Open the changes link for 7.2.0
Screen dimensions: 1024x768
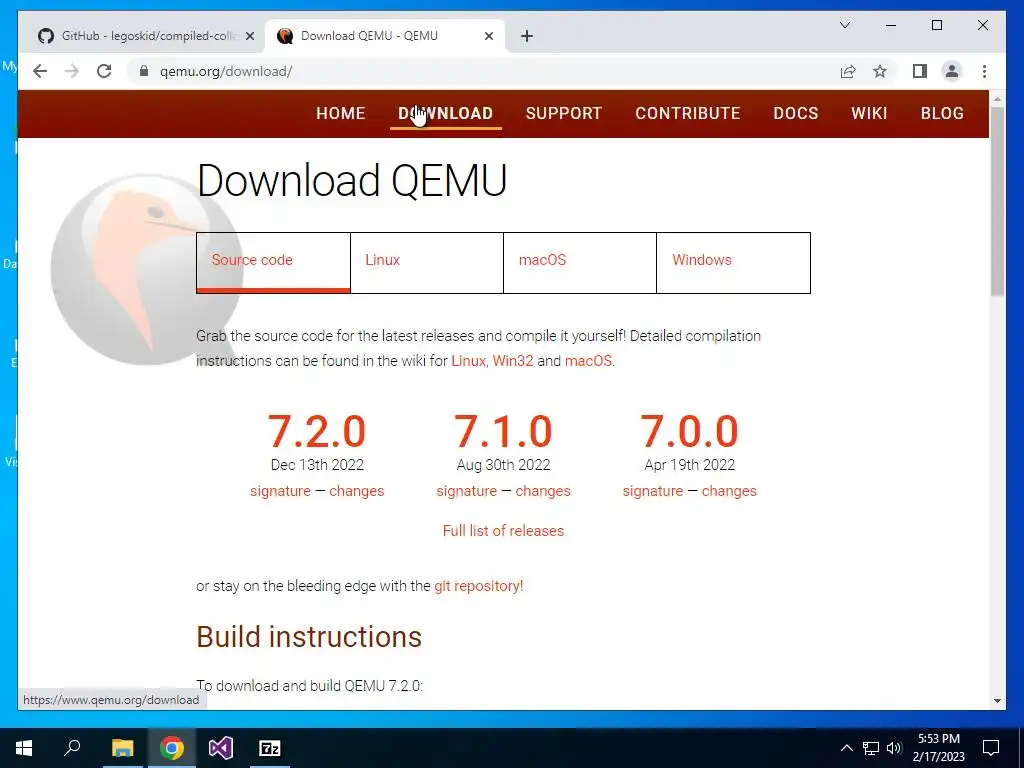click(357, 491)
